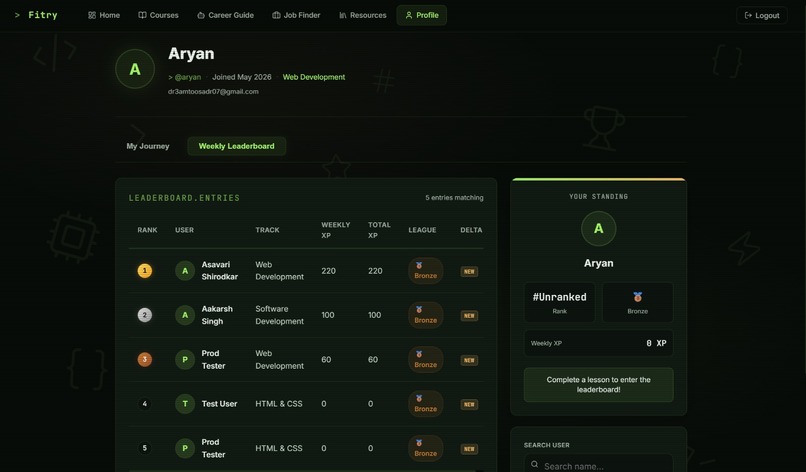Click the Logout button
Image resolution: width=806 pixels, height=472 pixels.
coord(762,15)
